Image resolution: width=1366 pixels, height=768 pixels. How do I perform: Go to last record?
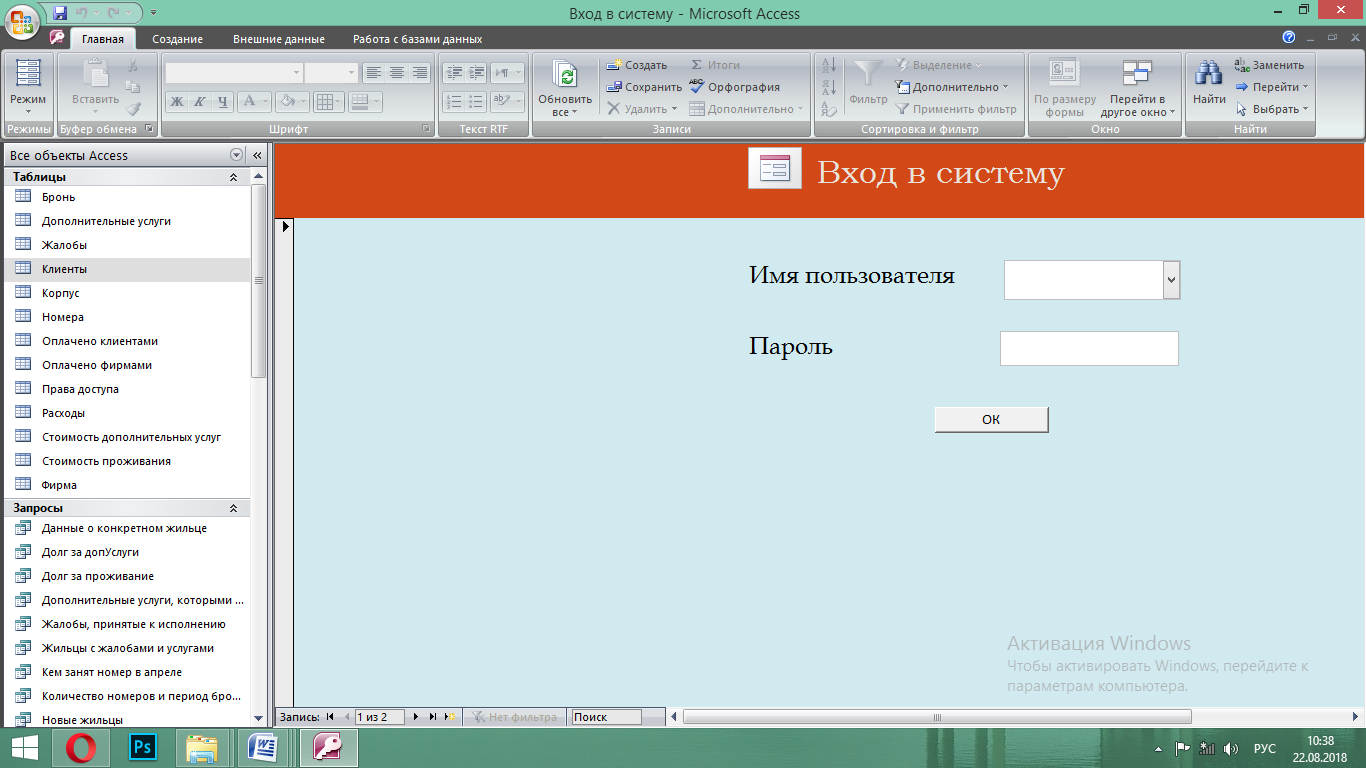tap(433, 717)
